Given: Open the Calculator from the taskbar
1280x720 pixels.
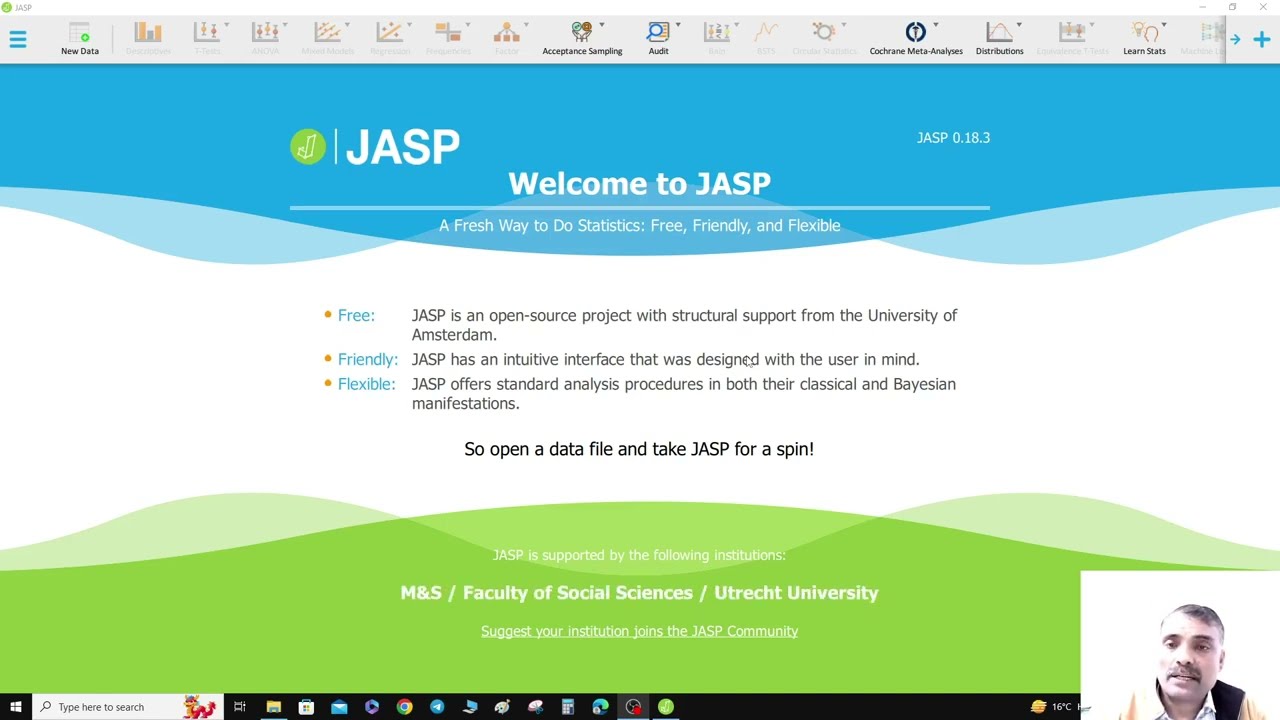Looking at the screenshot, I should coord(567,707).
